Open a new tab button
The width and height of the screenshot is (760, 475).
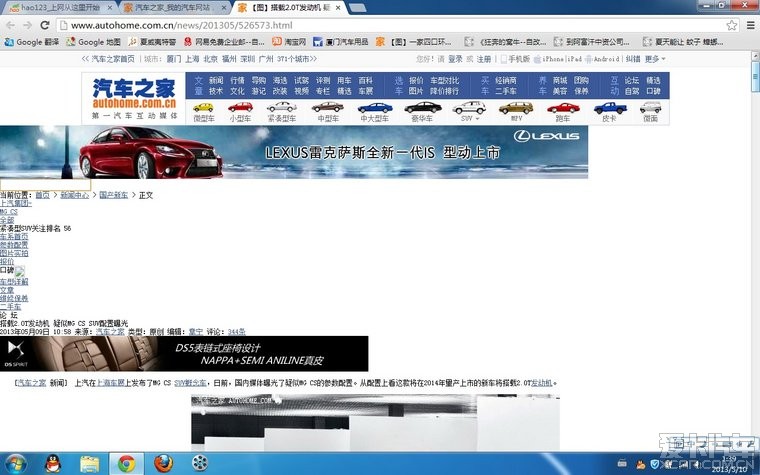coord(357,8)
